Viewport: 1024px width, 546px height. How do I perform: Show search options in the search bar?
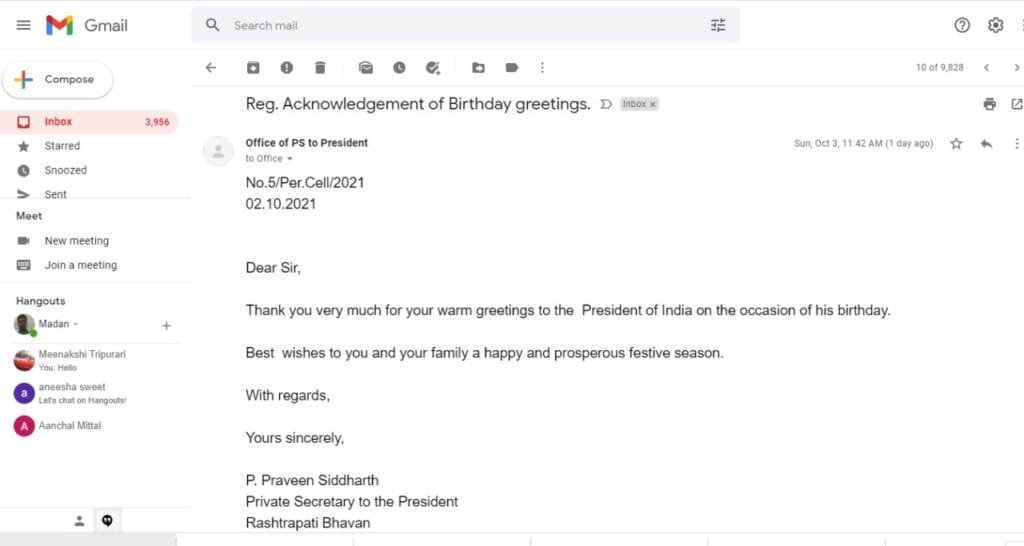coord(718,25)
